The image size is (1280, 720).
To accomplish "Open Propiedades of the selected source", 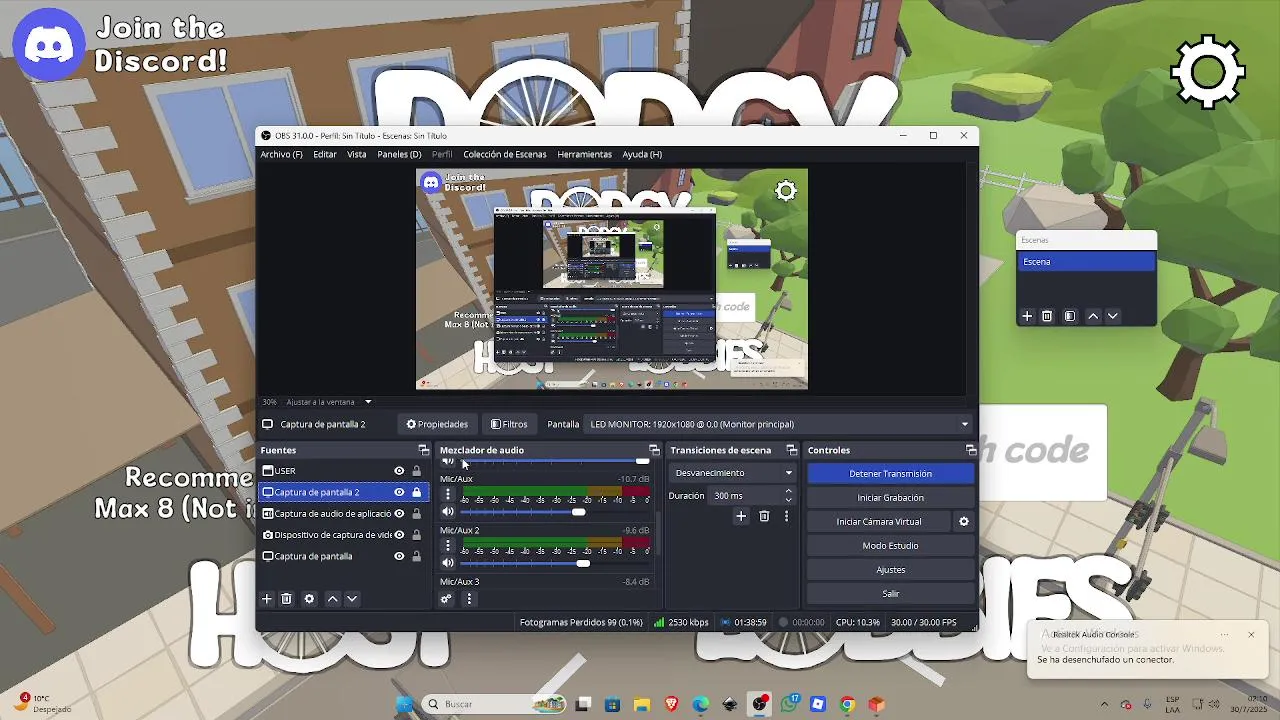I will 437,424.
